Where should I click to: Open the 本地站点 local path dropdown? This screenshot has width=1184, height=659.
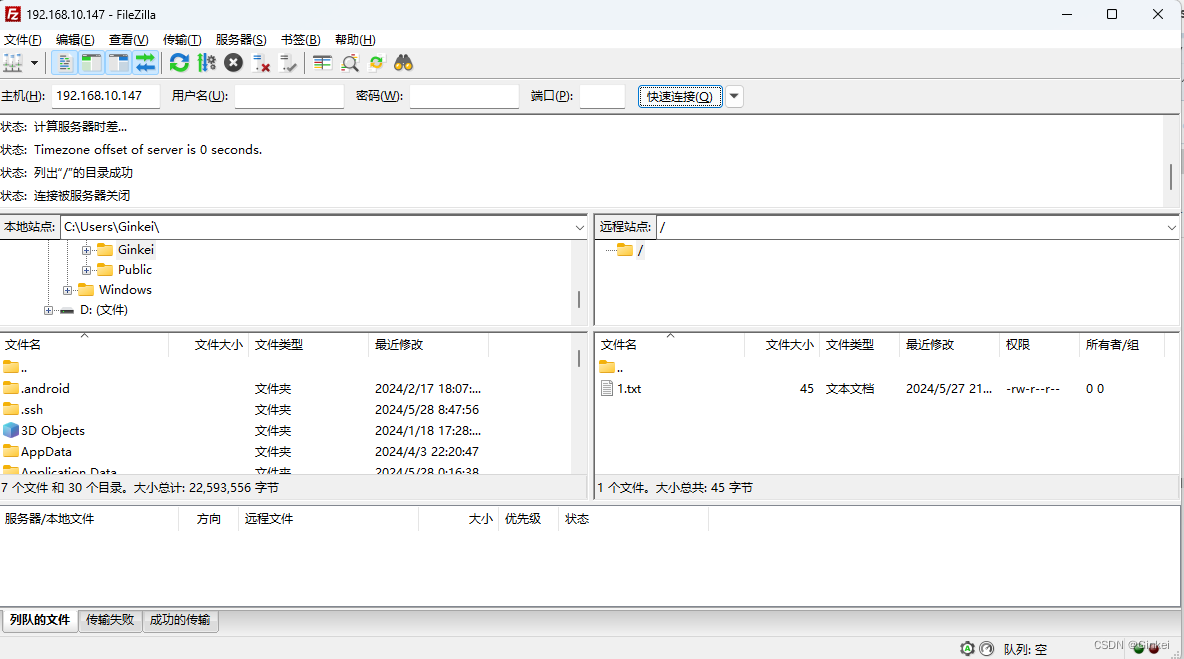[579, 227]
